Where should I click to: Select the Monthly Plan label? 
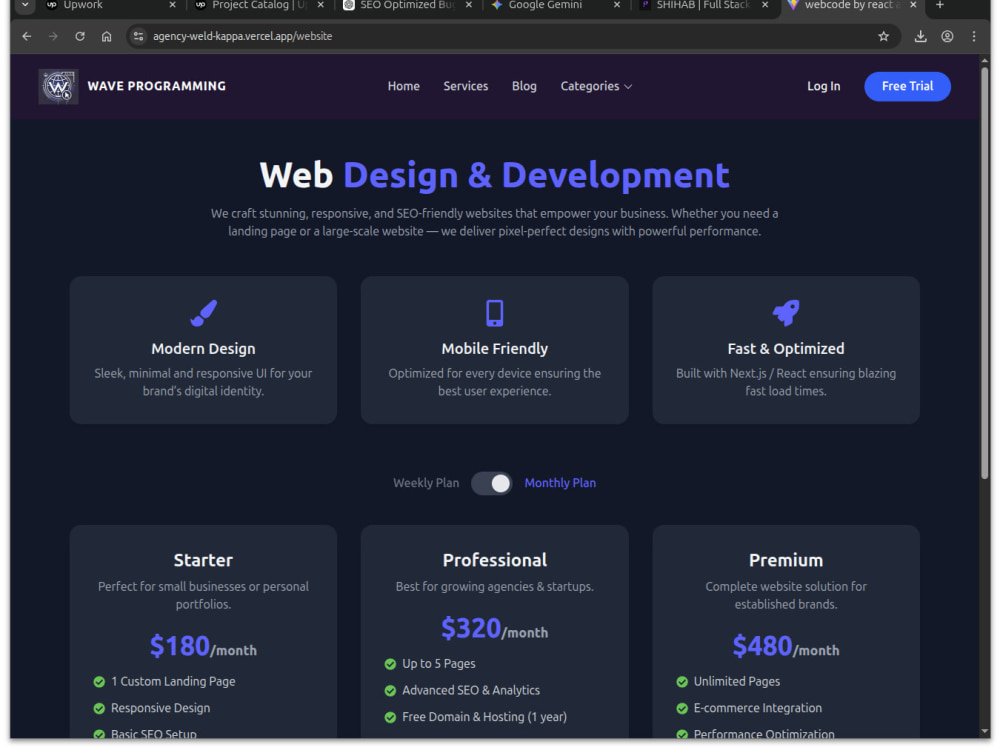(x=560, y=483)
